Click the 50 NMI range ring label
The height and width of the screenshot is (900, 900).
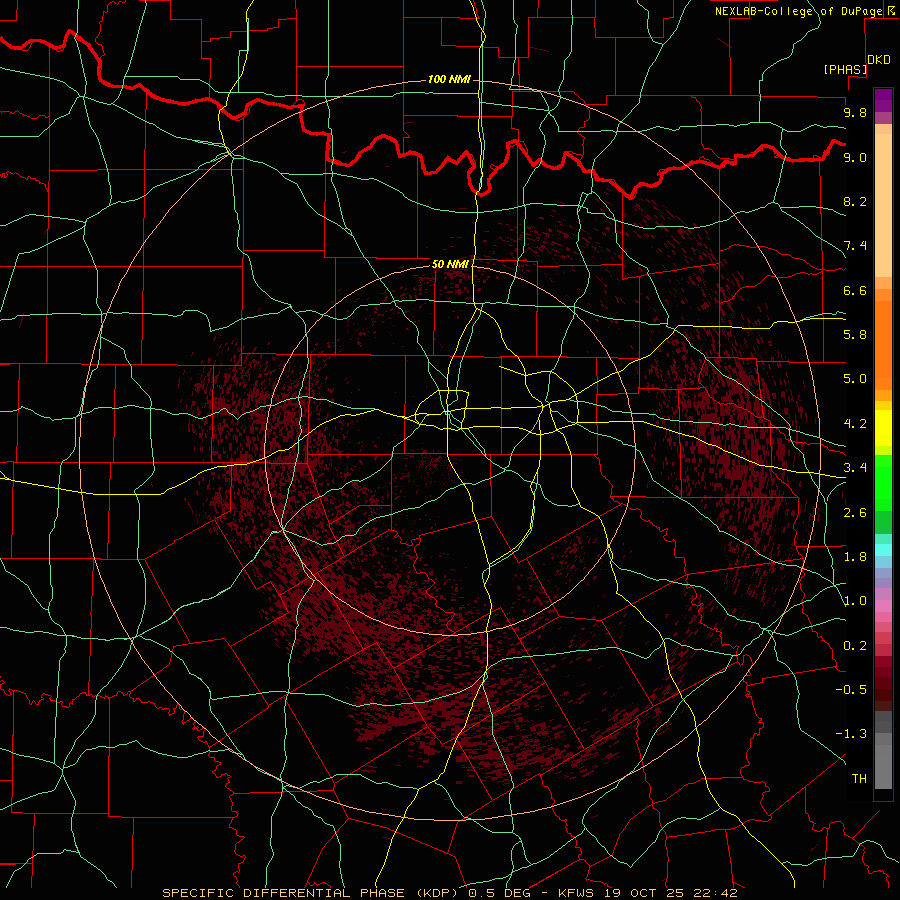[x=450, y=264]
